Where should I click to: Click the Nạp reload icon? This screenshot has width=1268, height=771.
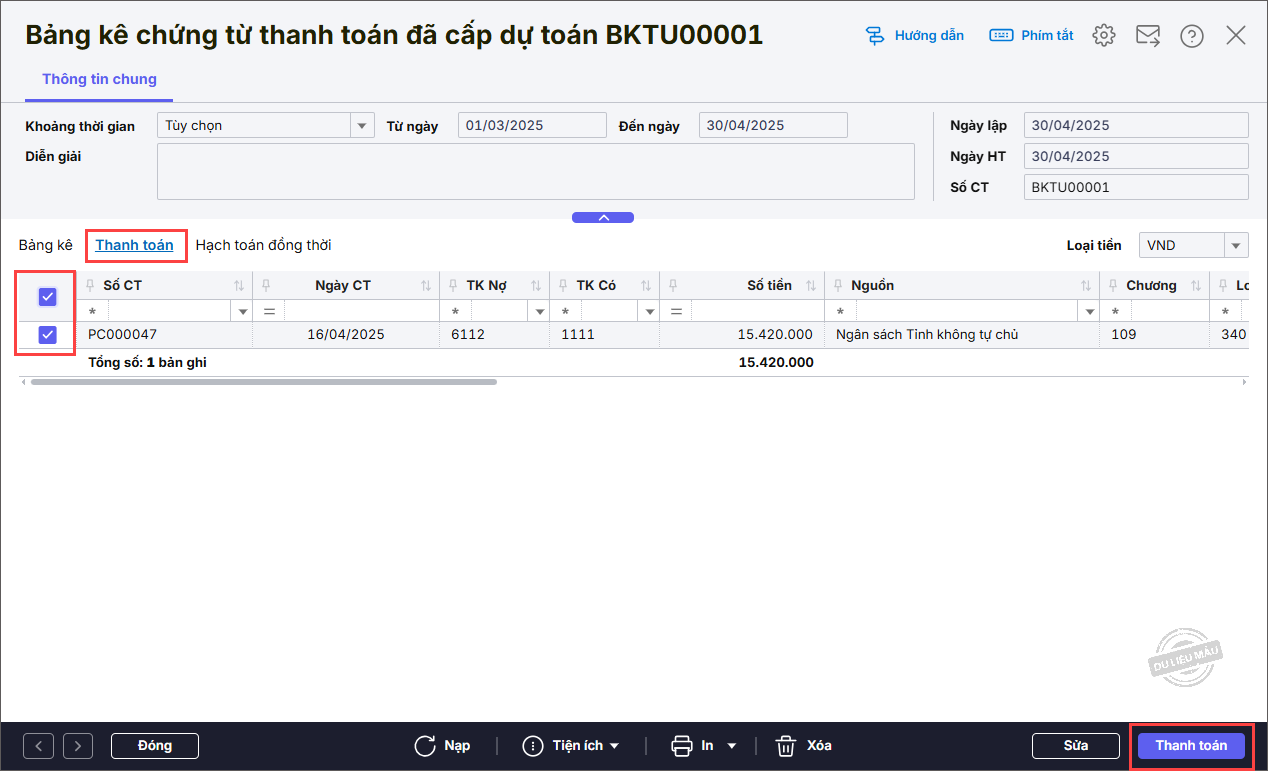click(425, 746)
